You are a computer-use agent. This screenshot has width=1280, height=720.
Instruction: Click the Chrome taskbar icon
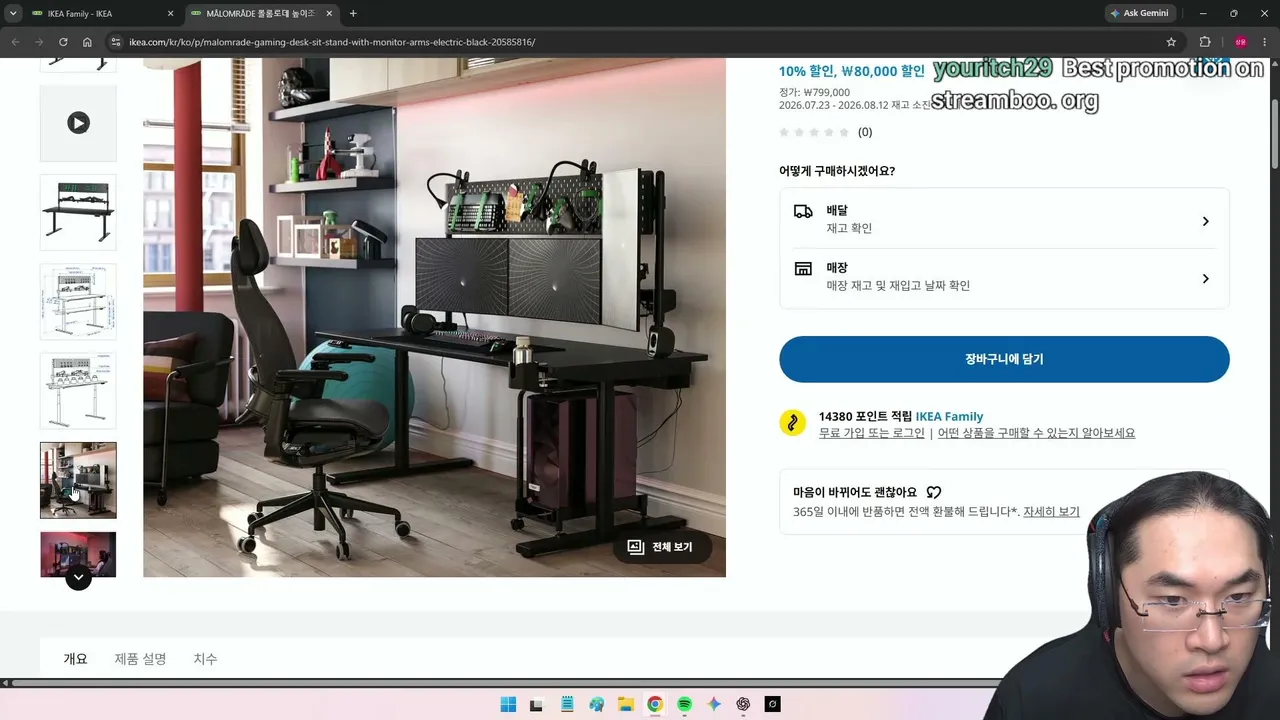655,704
